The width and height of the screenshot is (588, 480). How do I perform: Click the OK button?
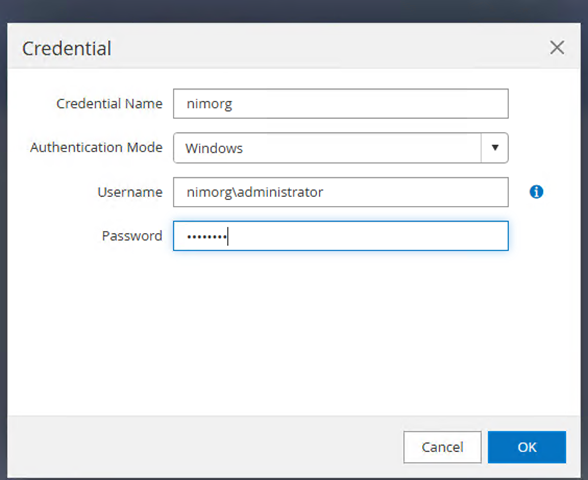526,447
